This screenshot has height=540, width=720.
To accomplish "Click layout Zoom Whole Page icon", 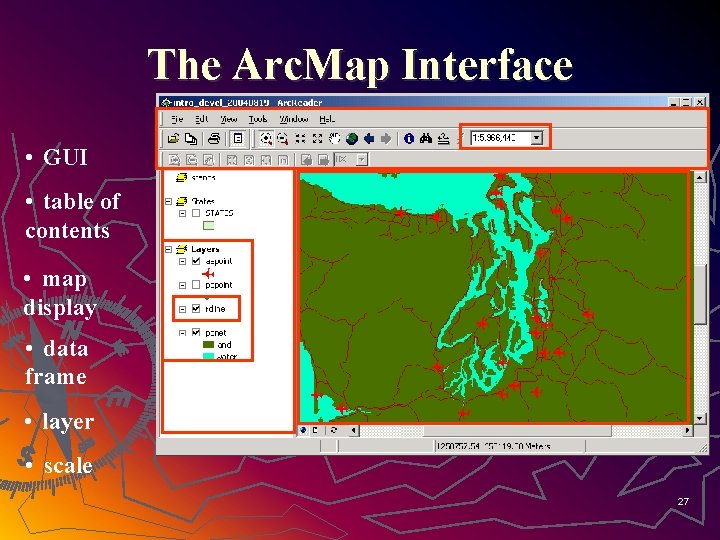I will 249,160.
